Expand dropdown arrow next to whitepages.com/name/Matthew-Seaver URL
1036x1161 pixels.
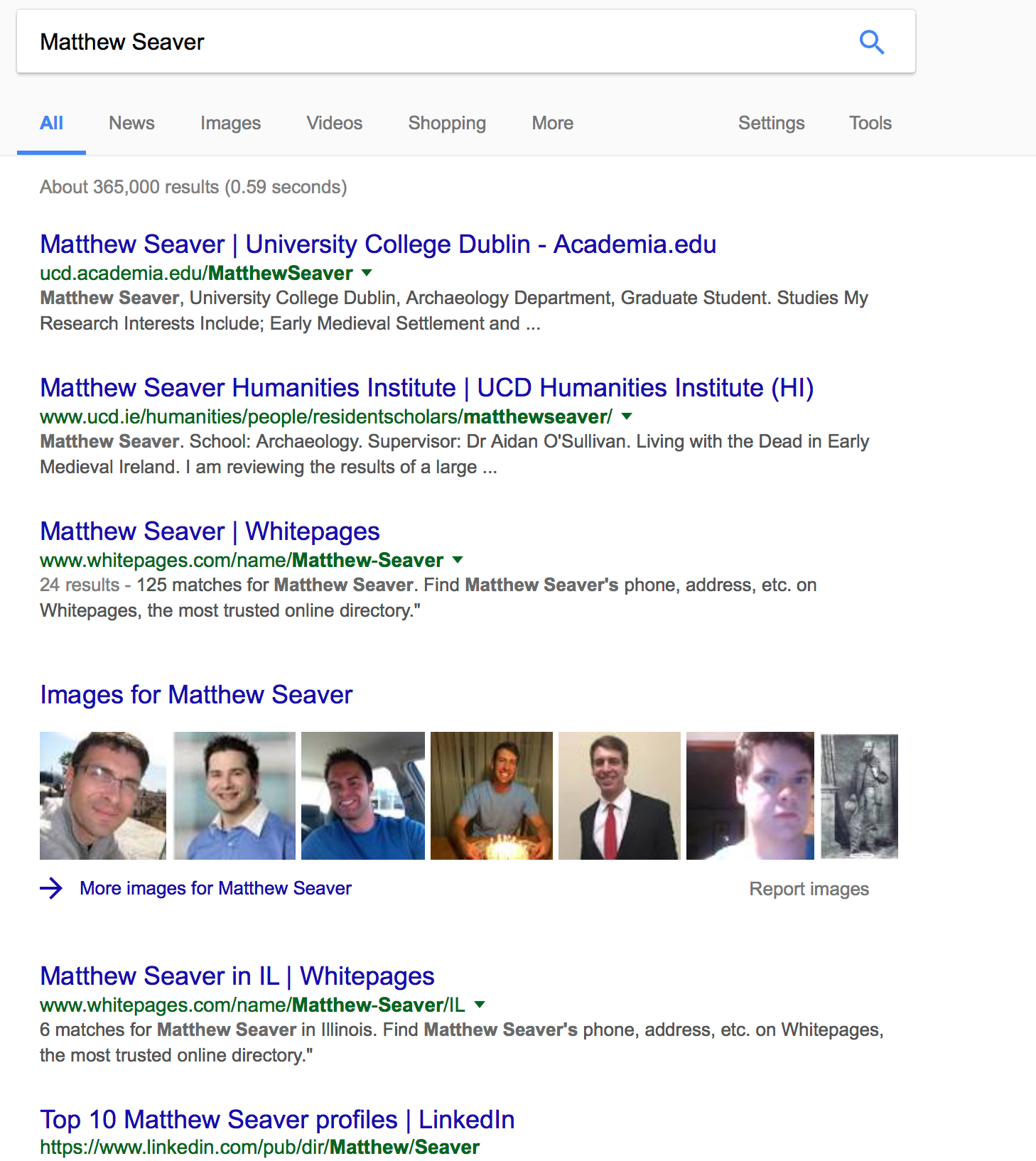[458, 560]
